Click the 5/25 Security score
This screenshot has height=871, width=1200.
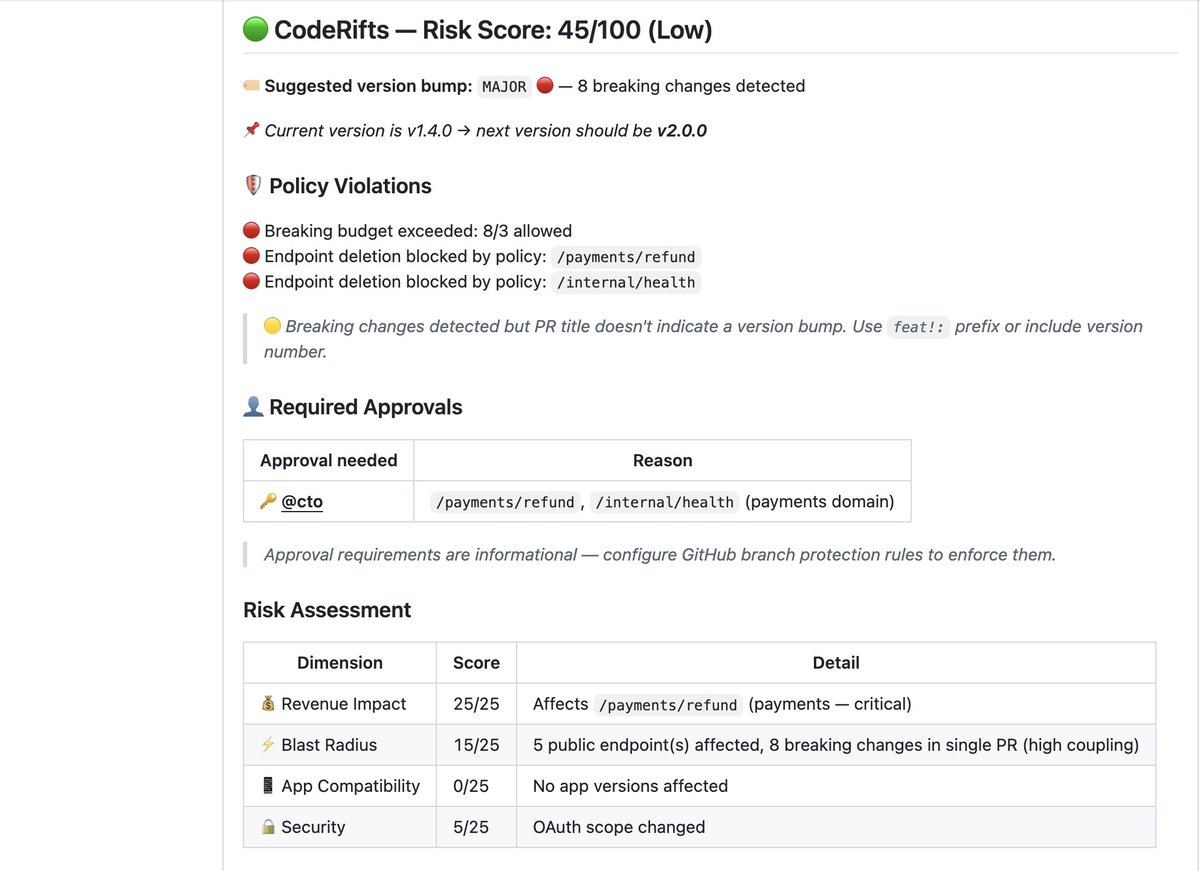(471, 827)
